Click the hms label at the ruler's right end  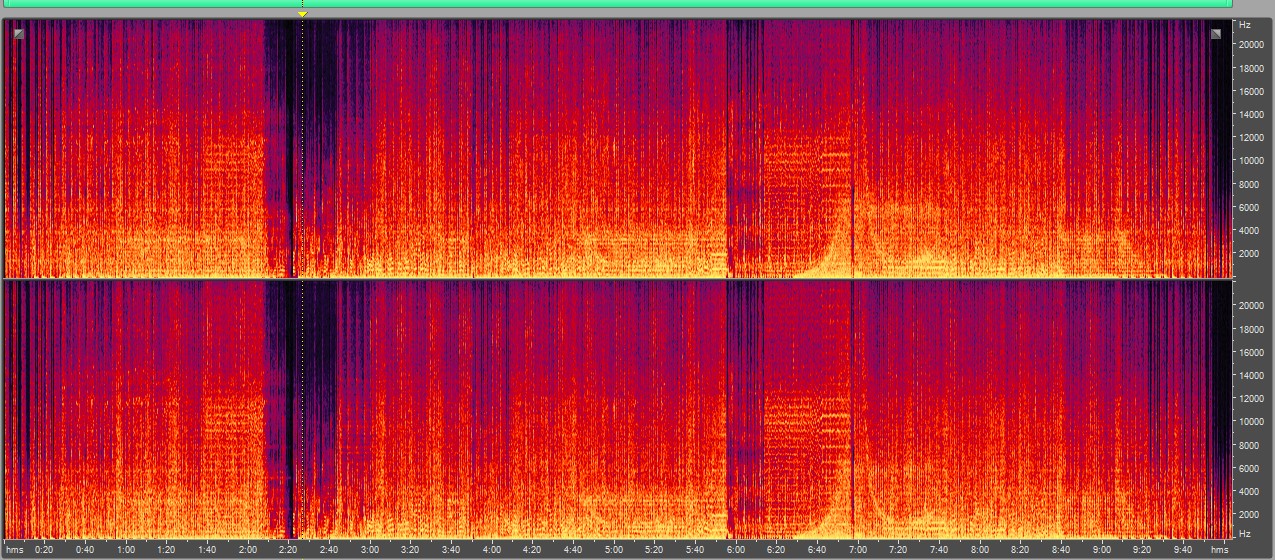tap(1219, 550)
